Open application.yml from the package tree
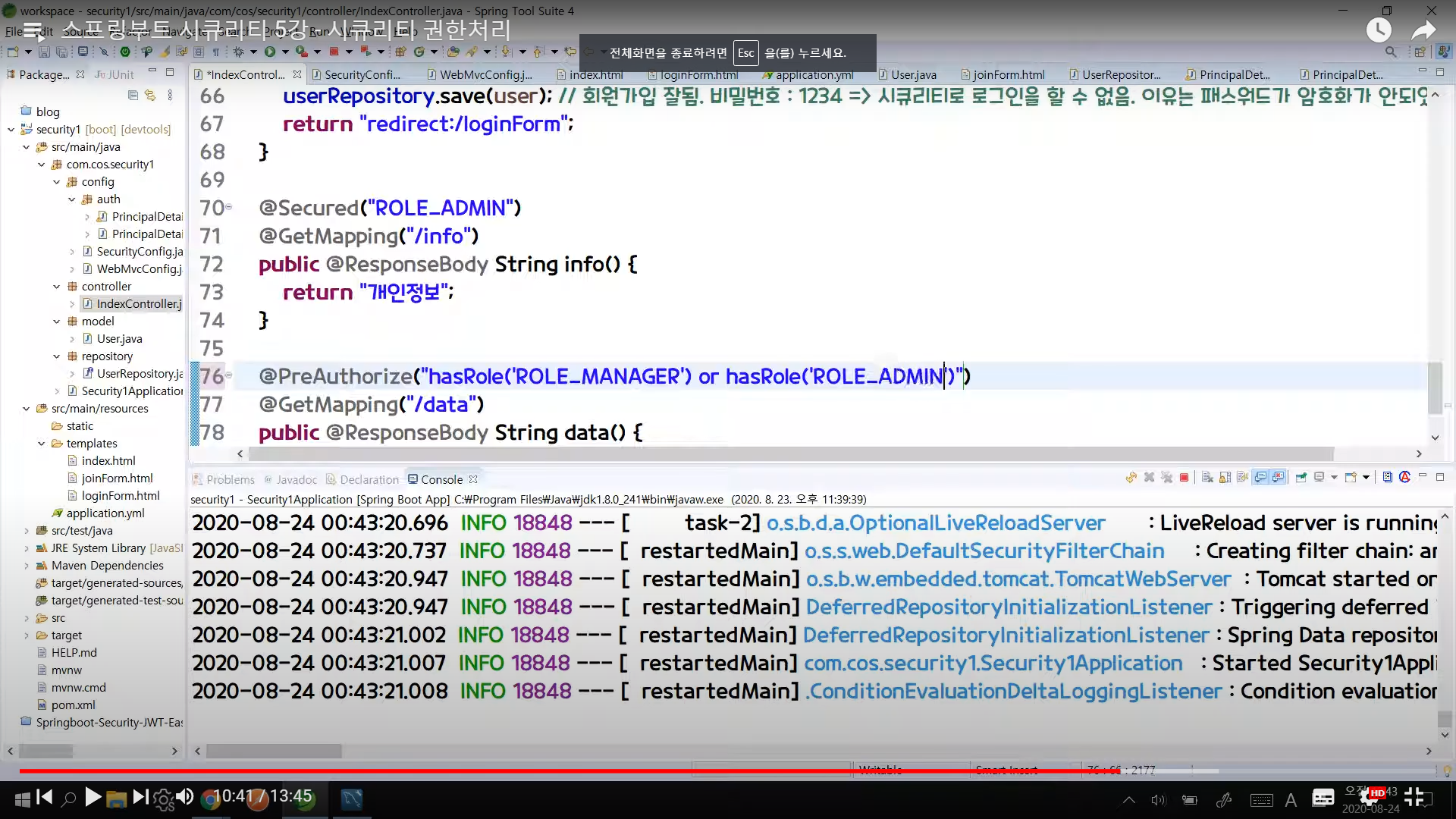The height and width of the screenshot is (819, 1456). click(x=105, y=513)
